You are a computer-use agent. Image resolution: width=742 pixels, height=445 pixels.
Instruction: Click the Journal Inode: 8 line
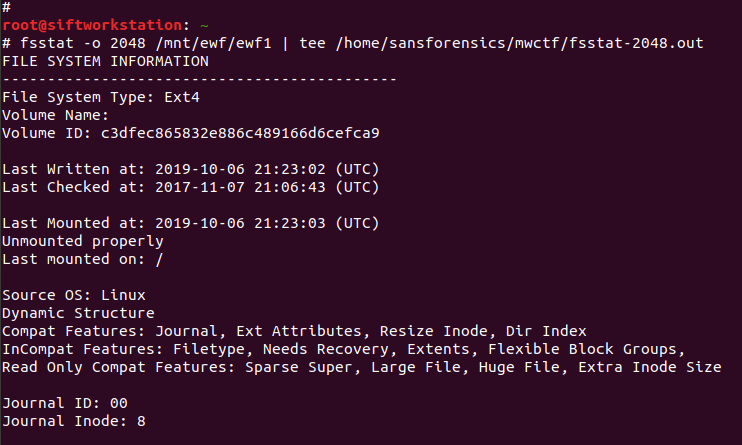[74, 421]
